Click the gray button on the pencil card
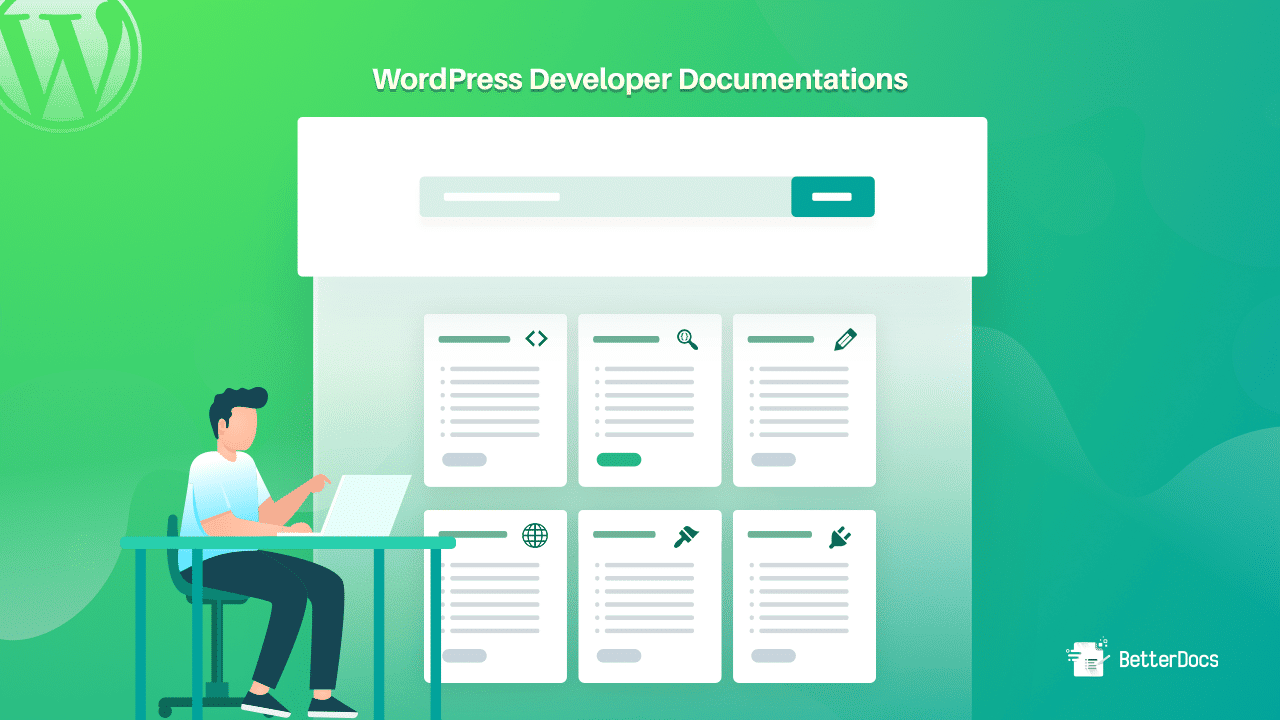This screenshot has height=720, width=1280. tap(773, 460)
